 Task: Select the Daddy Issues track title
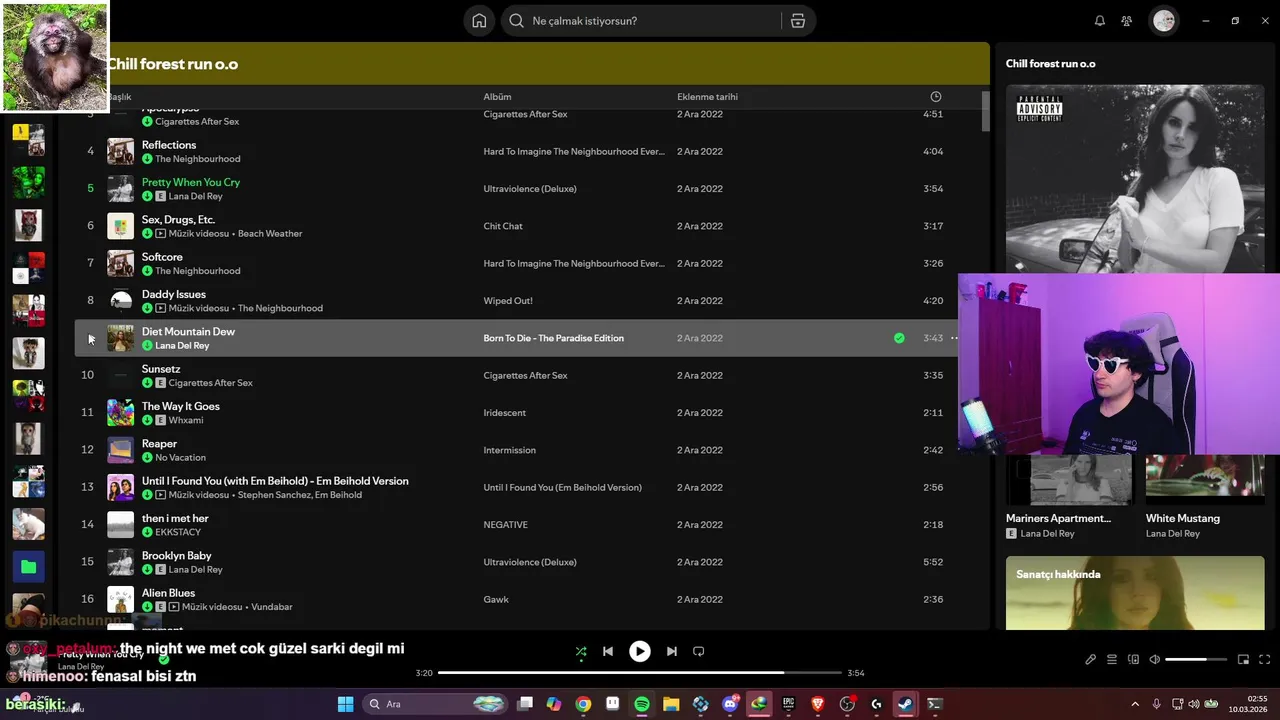click(174, 294)
